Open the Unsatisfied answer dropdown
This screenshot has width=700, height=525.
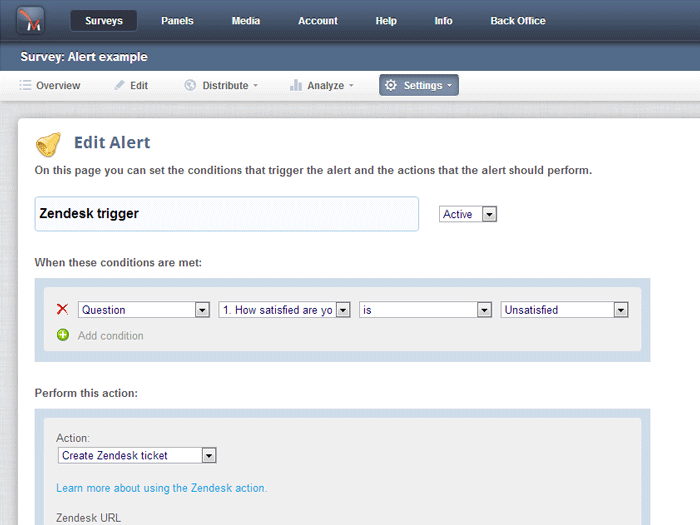pyautogui.click(x=564, y=310)
